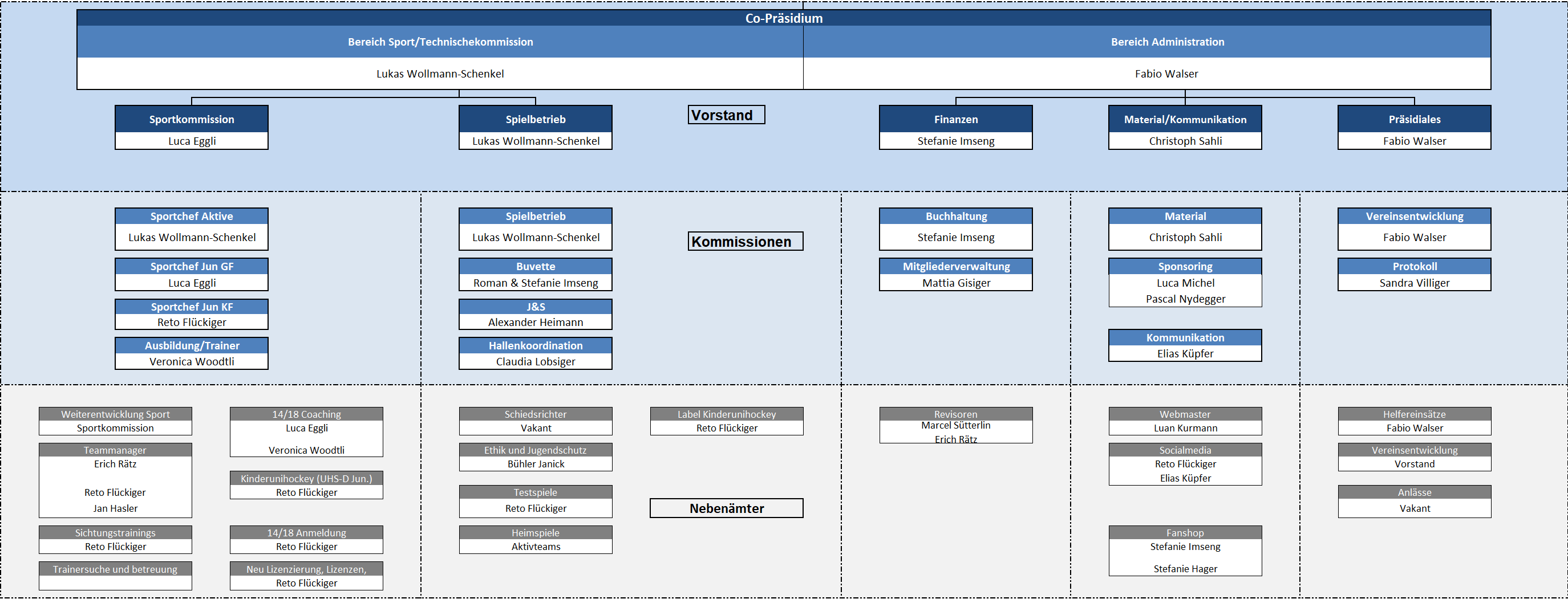The width and height of the screenshot is (1568, 599).
Task: Select the Helfereinsätze header
Action: tap(1414, 414)
